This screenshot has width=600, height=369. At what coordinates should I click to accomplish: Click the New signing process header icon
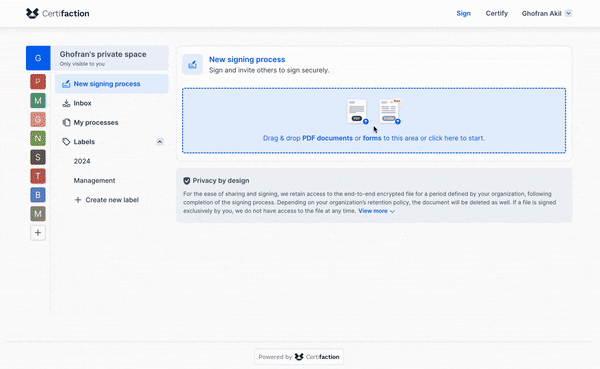tap(192, 64)
